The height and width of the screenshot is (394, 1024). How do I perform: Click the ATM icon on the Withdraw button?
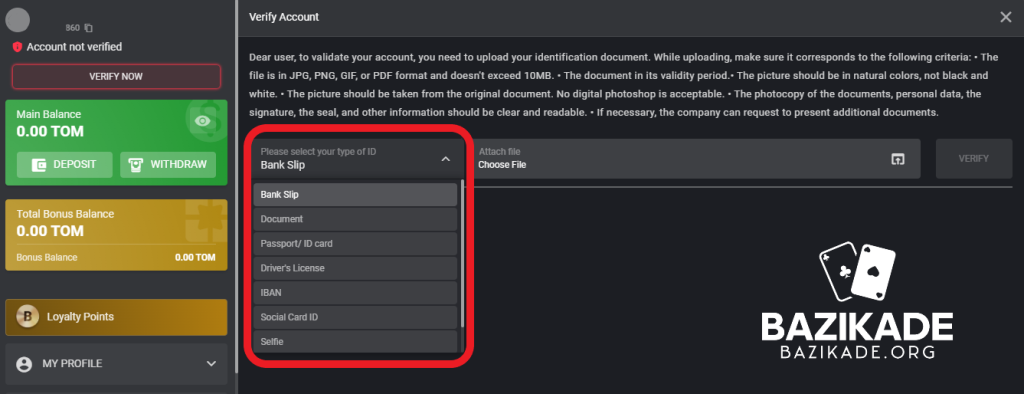(135, 165)
